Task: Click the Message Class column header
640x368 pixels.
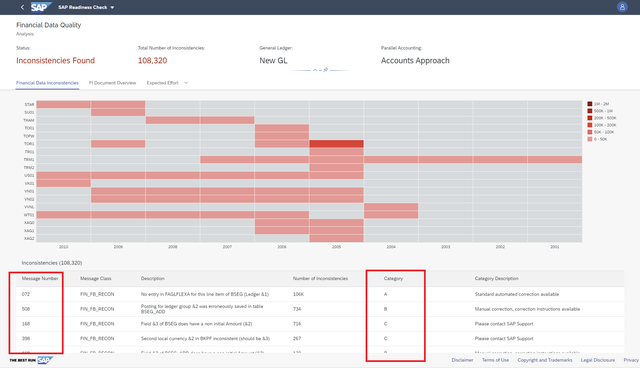Action: [96, 278]
